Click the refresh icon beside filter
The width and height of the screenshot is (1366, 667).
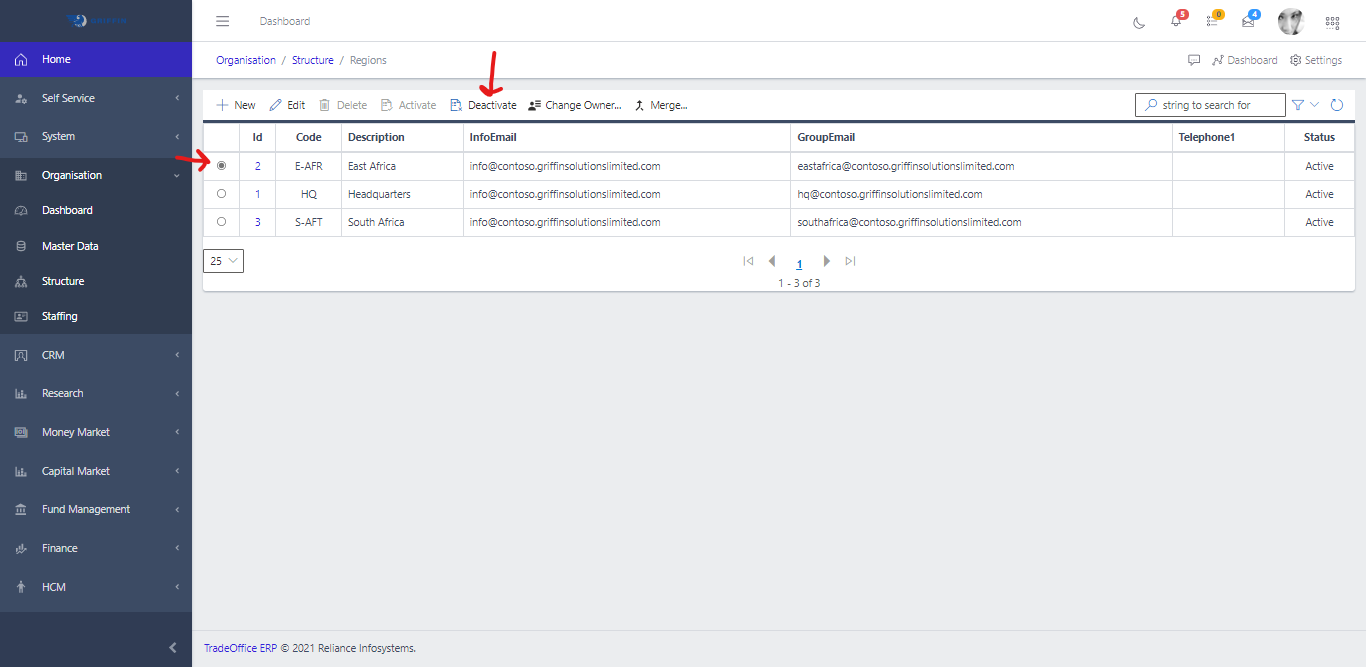(x=1336, y=105)
